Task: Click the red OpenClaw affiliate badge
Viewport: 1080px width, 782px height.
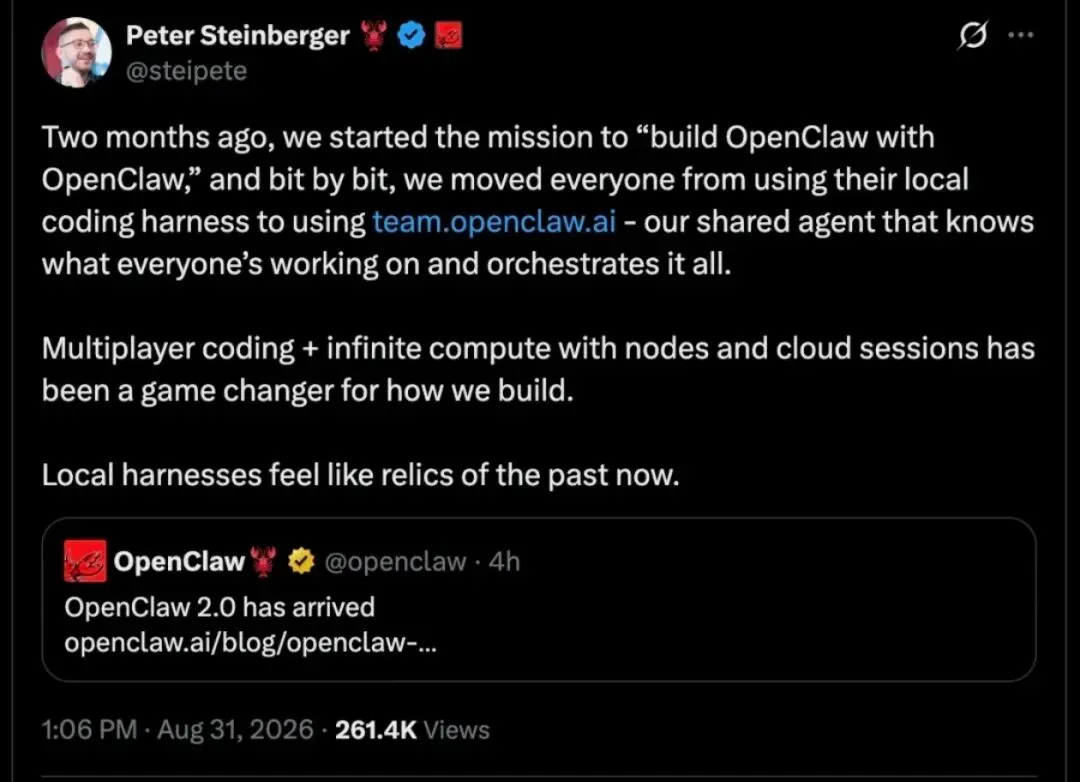Action: pos(448,35)
